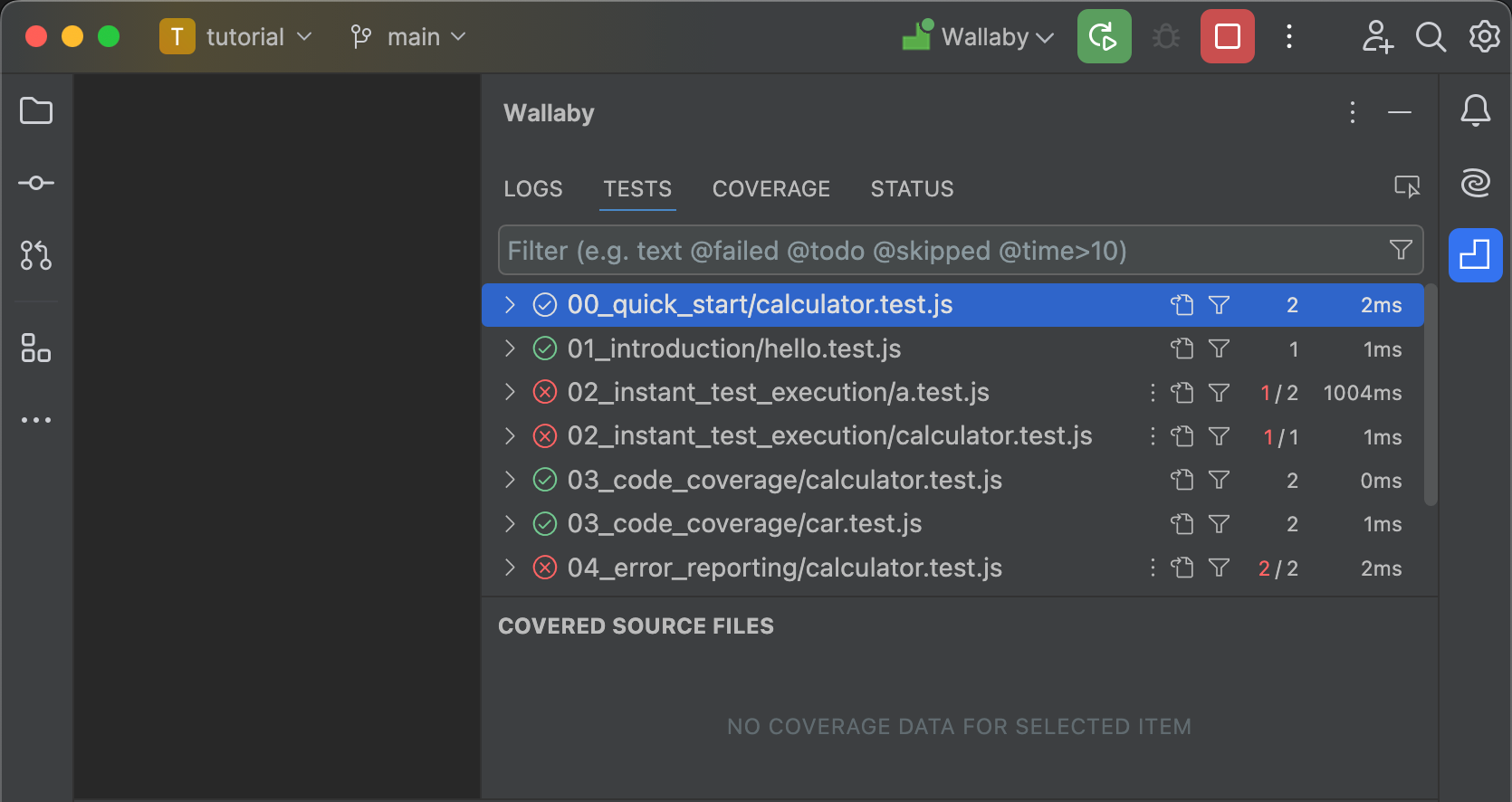
Task: Open the Structure tool window
Action: click(x=36, y=348)
